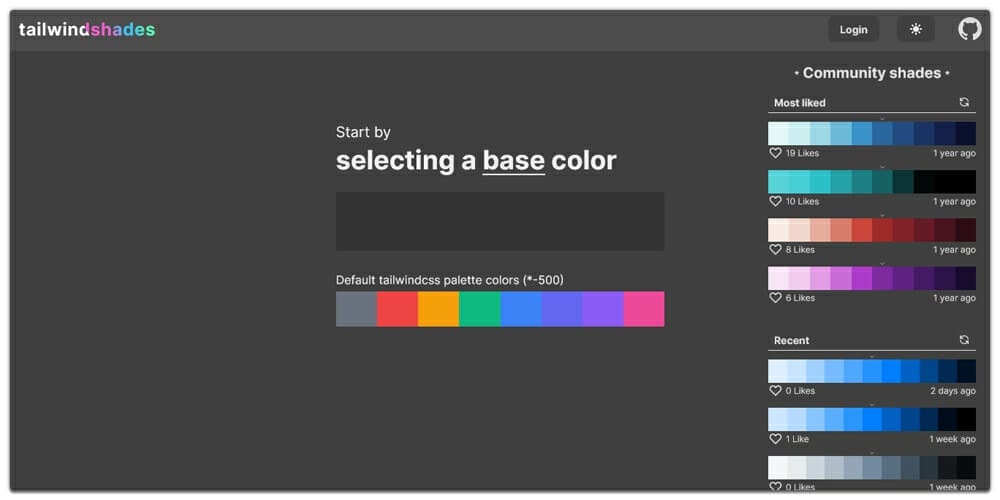Click the Login button
Image resolution: width=1000 pixels, height=500 pixels.
(853, 29)
